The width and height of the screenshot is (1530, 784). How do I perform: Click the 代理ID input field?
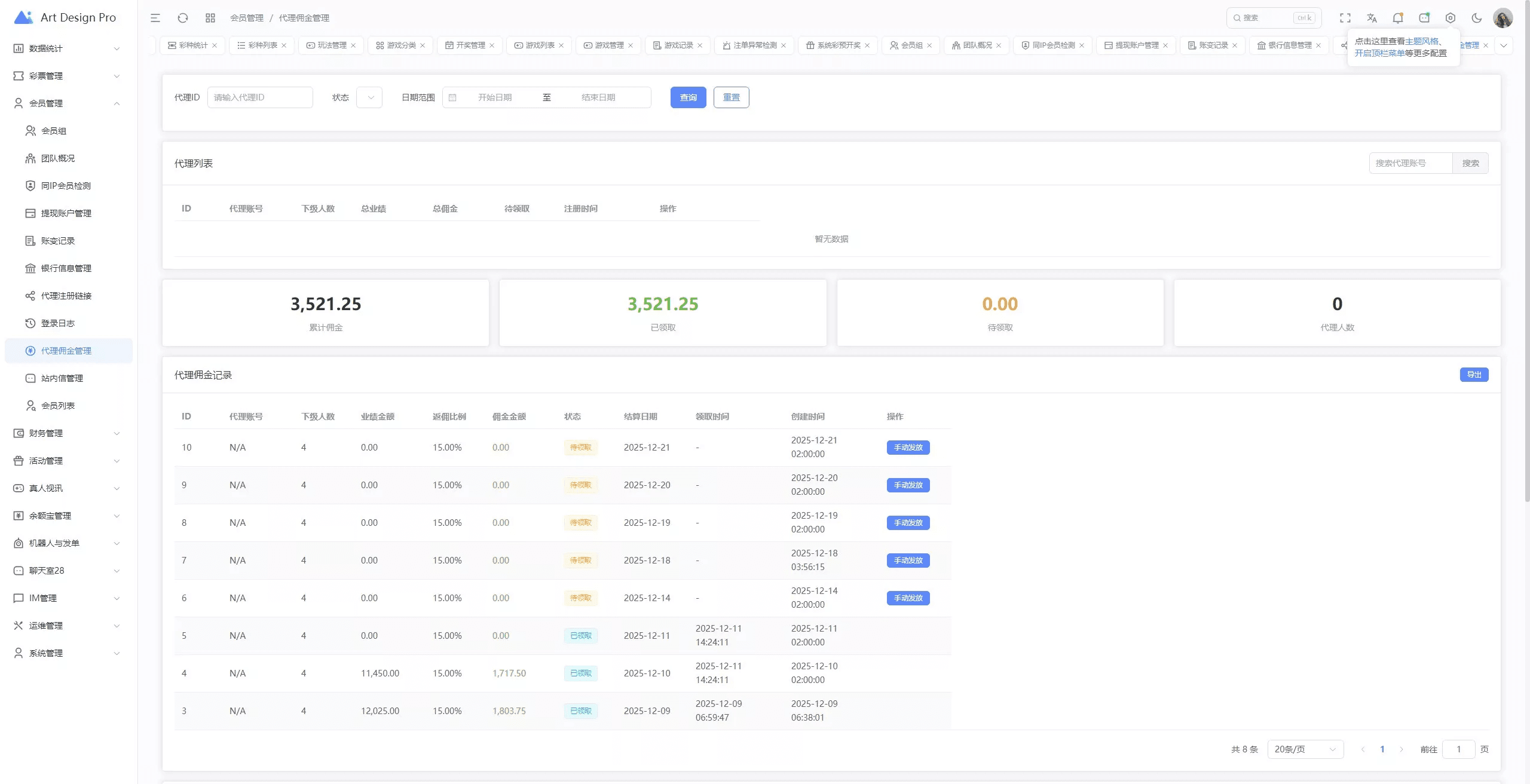260,97
